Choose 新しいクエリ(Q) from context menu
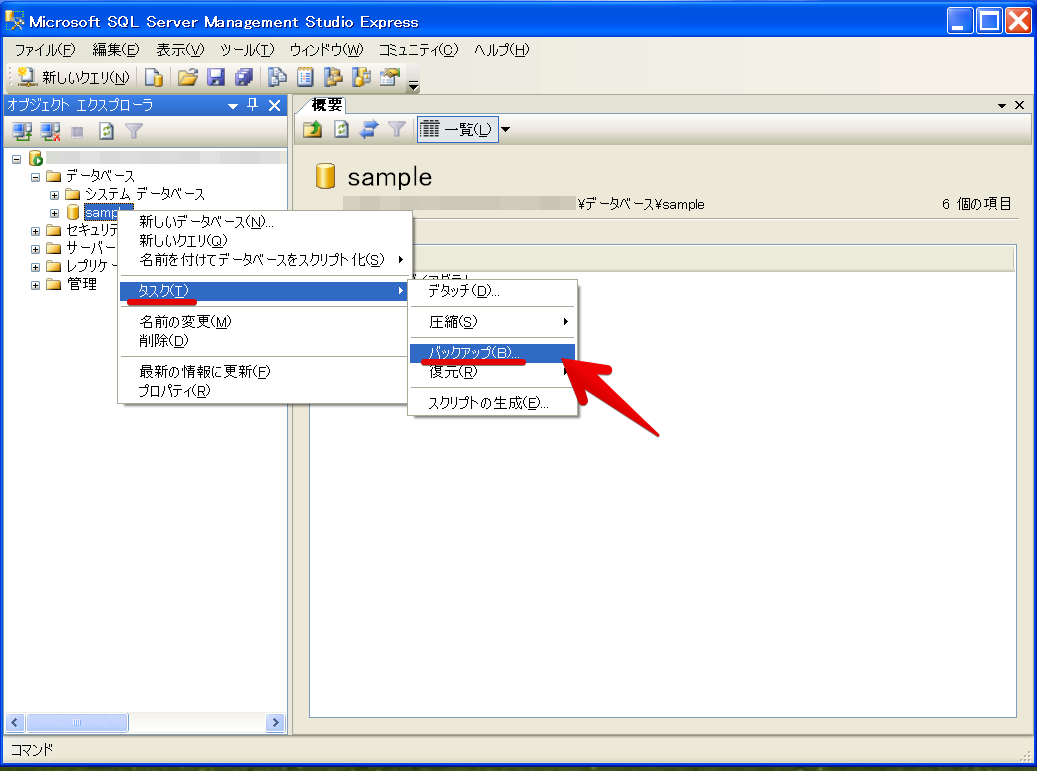This screenshot has width=1037, height=771. click(x=263, y=241)
